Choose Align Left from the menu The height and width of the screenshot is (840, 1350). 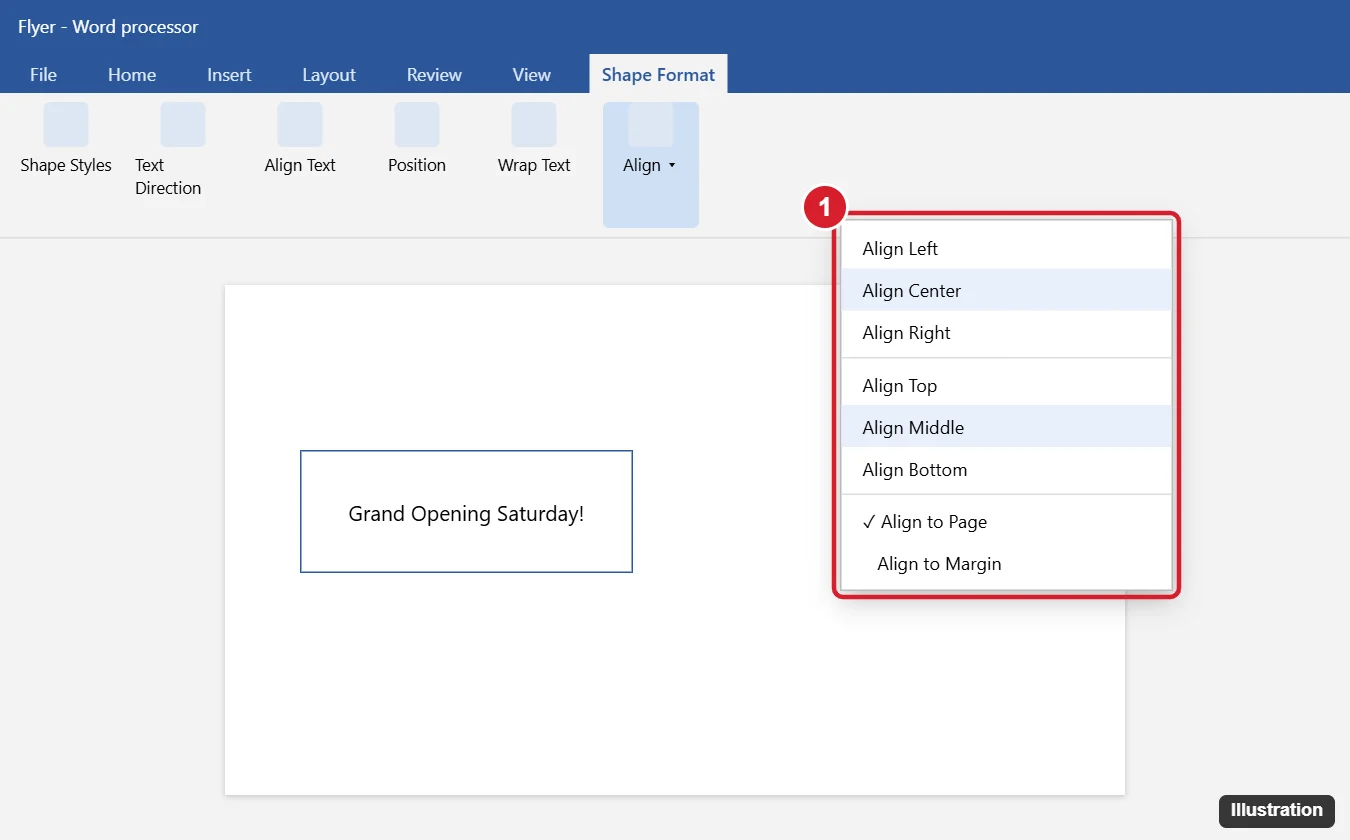click(x=1006, y=249)
